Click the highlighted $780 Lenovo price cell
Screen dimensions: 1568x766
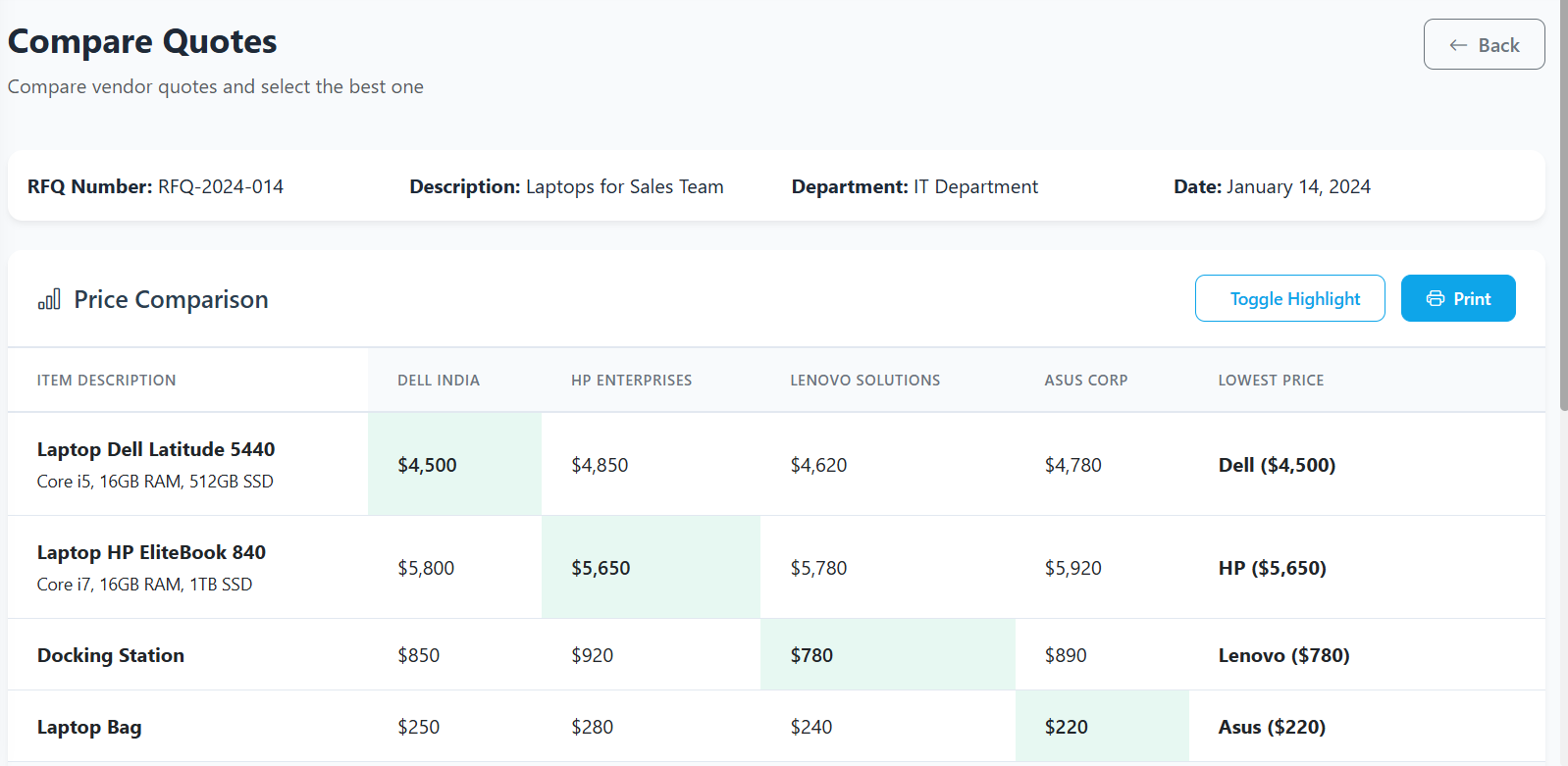click(x=887, y=654)
